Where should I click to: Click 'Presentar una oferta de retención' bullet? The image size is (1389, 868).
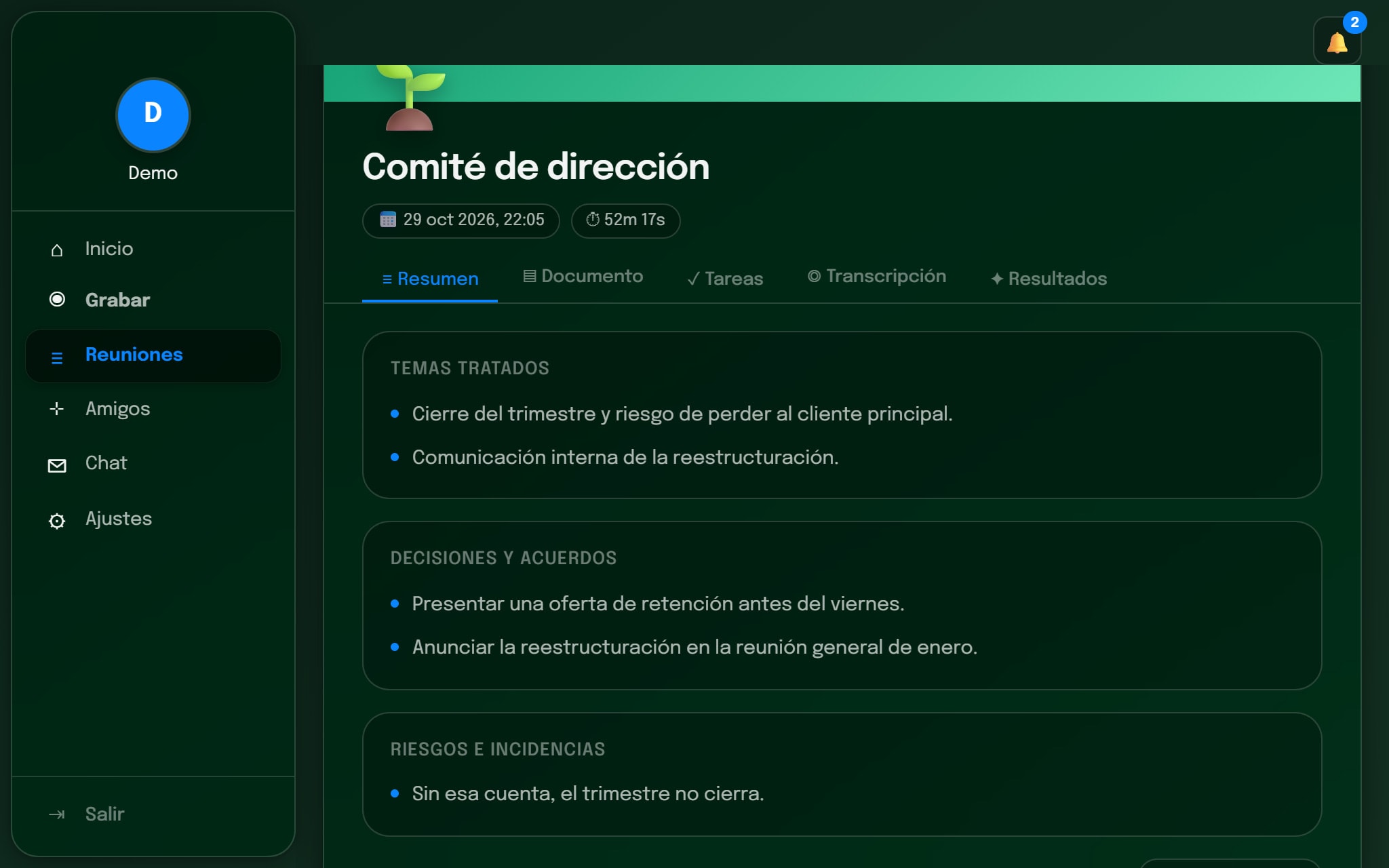point(658,604)
